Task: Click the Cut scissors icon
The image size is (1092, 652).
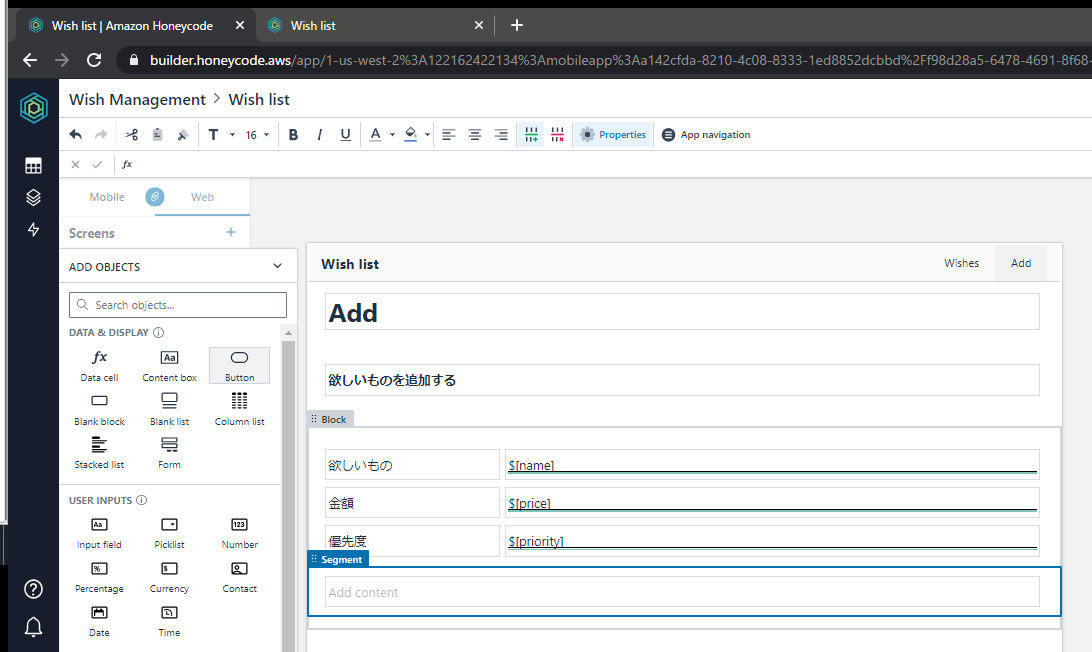Action: [x=132, y=134]
